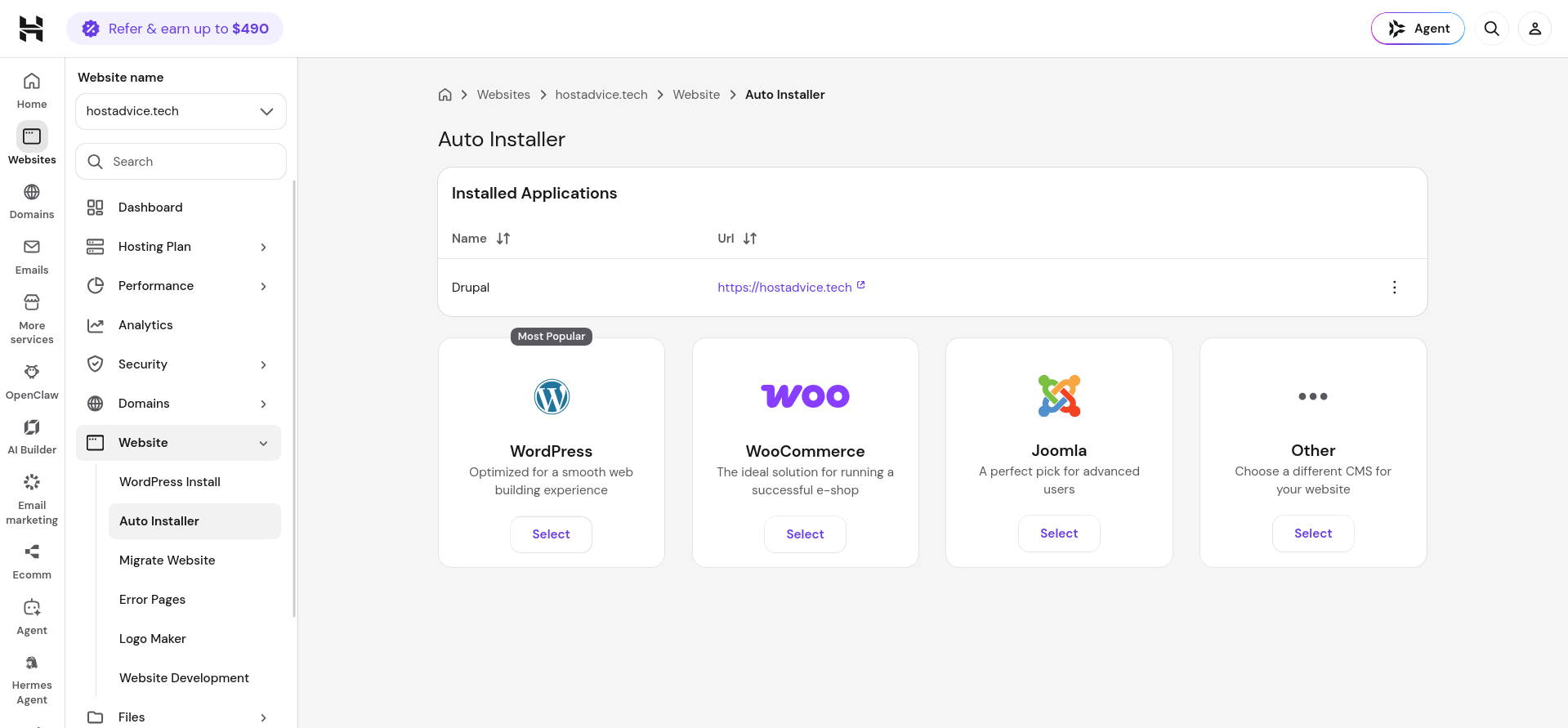Viewport: 1568px width, 728px height.
Task: Expand the Hosting Plan submenu
Action: pyautogui.click(x=264, y=247)
